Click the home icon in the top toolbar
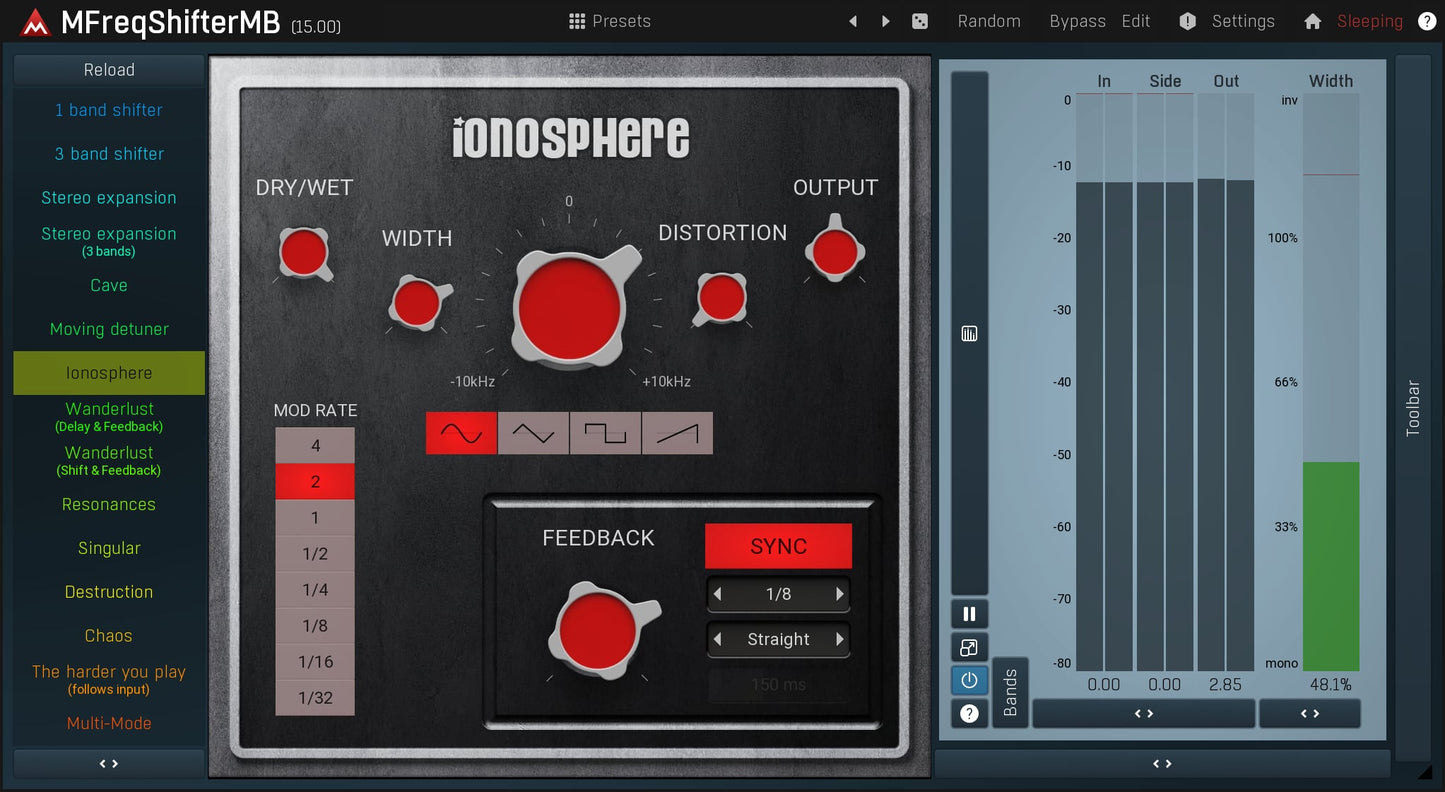1445x792 pixels. click(x=1312, y=20)
